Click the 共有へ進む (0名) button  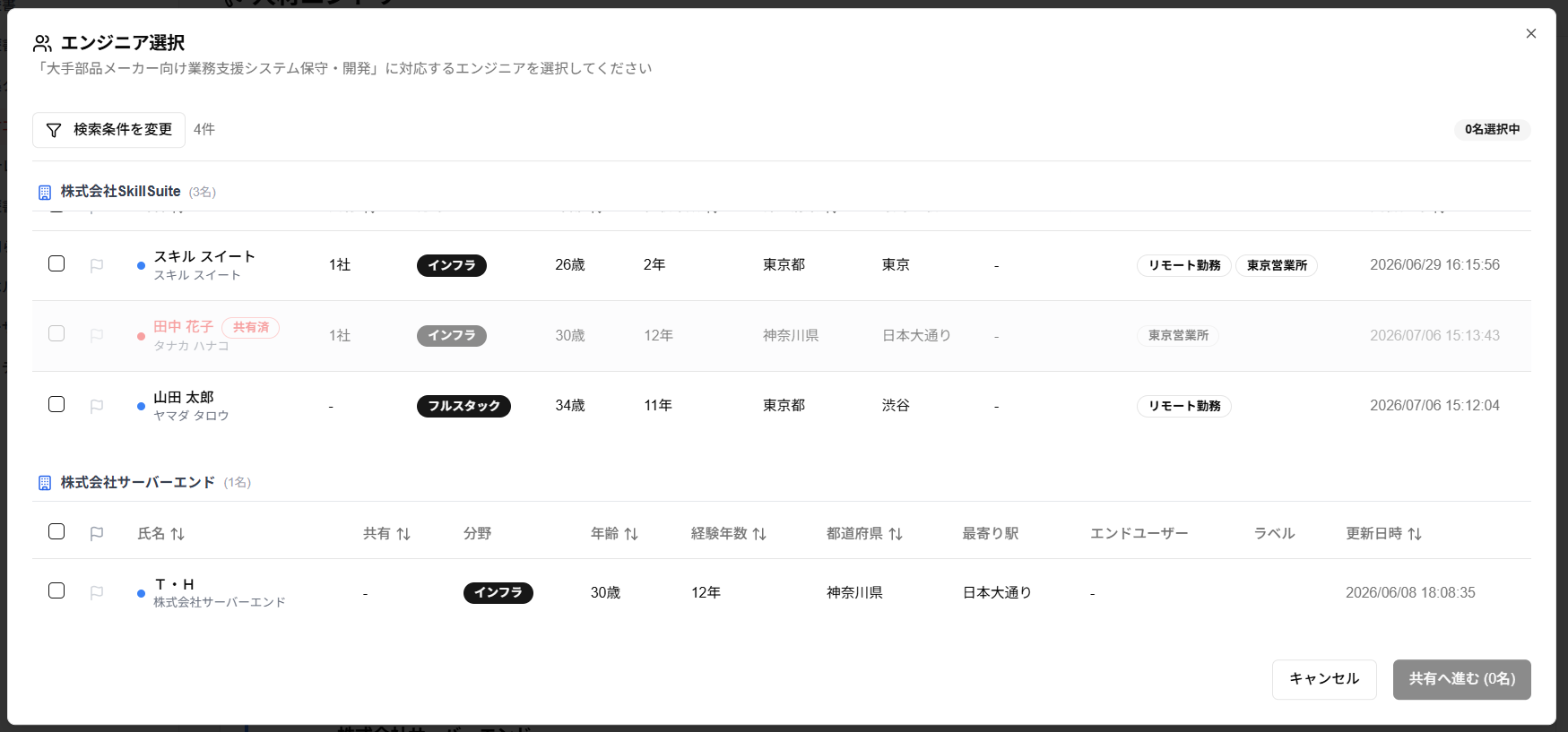point(1461,679)
